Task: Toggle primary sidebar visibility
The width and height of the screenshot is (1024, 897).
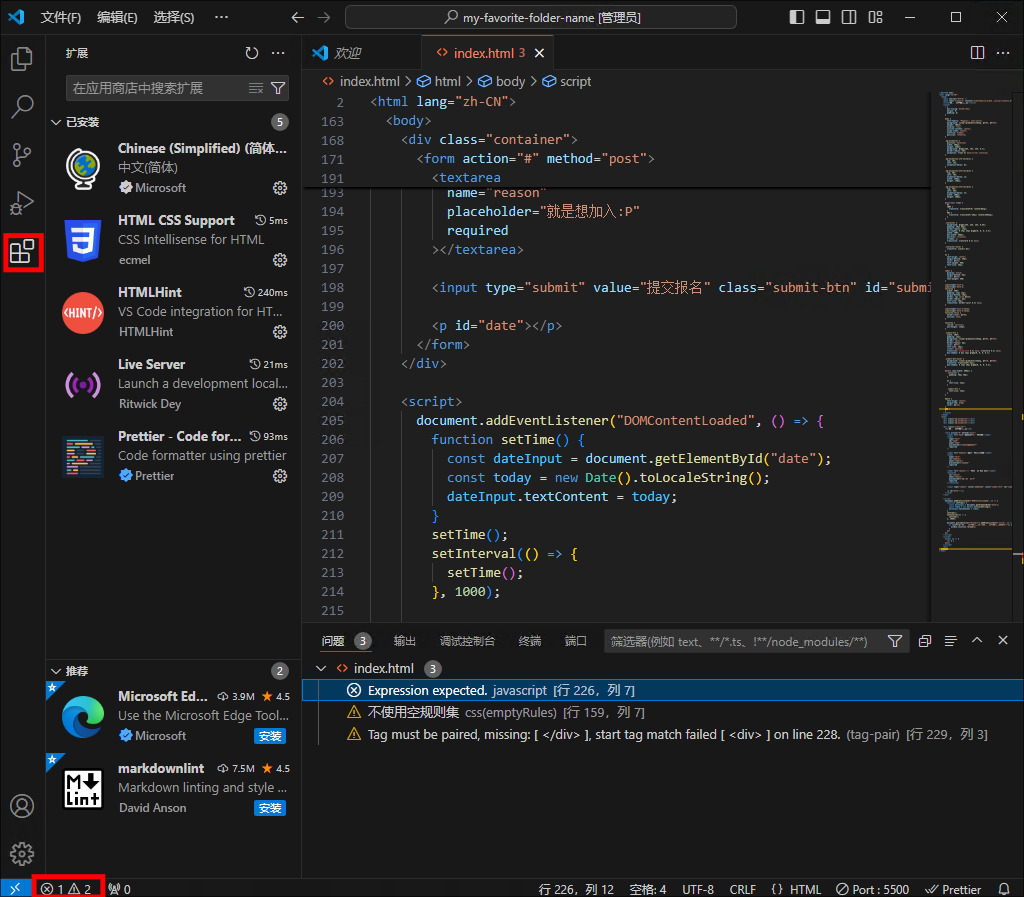Action: [x=796, y=16]
